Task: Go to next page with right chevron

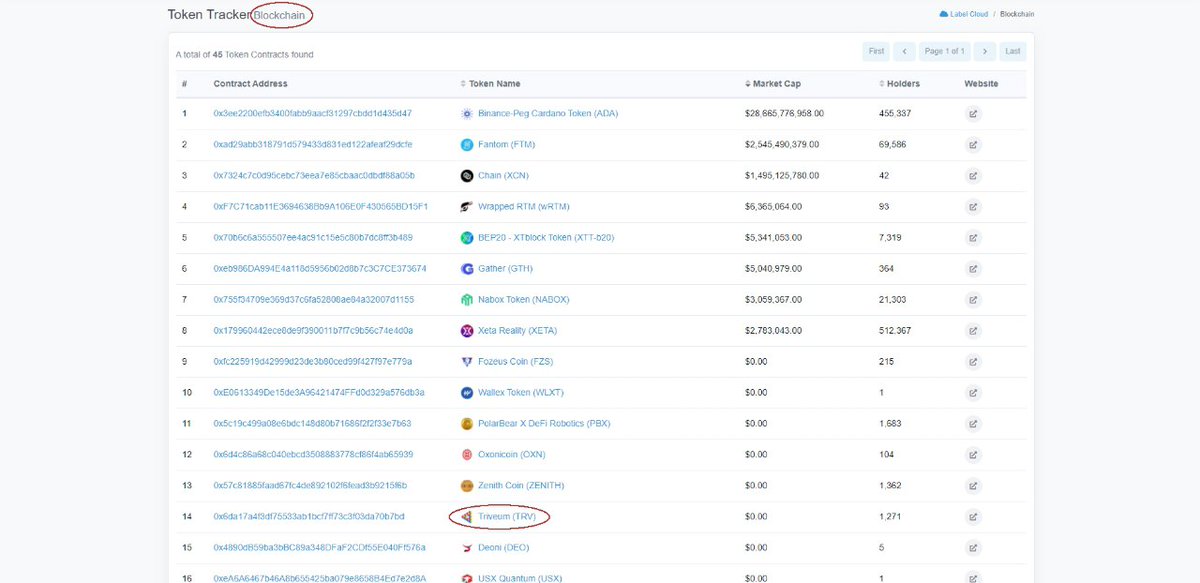Action: (984, 51)
